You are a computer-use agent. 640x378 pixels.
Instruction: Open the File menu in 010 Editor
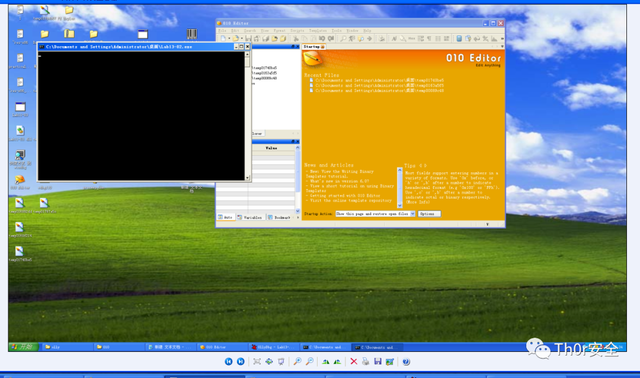click(222, 31)
